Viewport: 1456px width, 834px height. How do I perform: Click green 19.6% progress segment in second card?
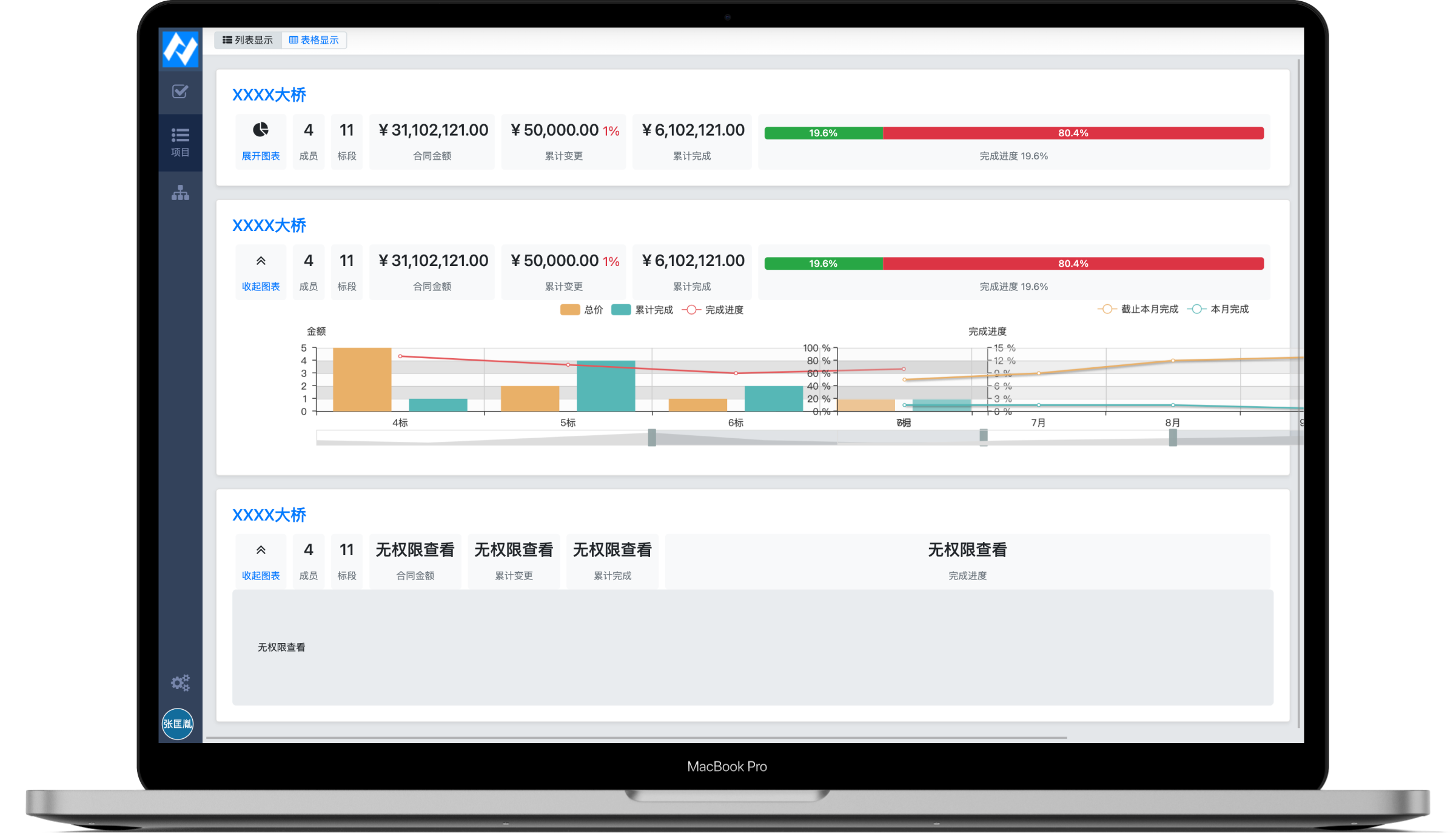pos(824,264)
